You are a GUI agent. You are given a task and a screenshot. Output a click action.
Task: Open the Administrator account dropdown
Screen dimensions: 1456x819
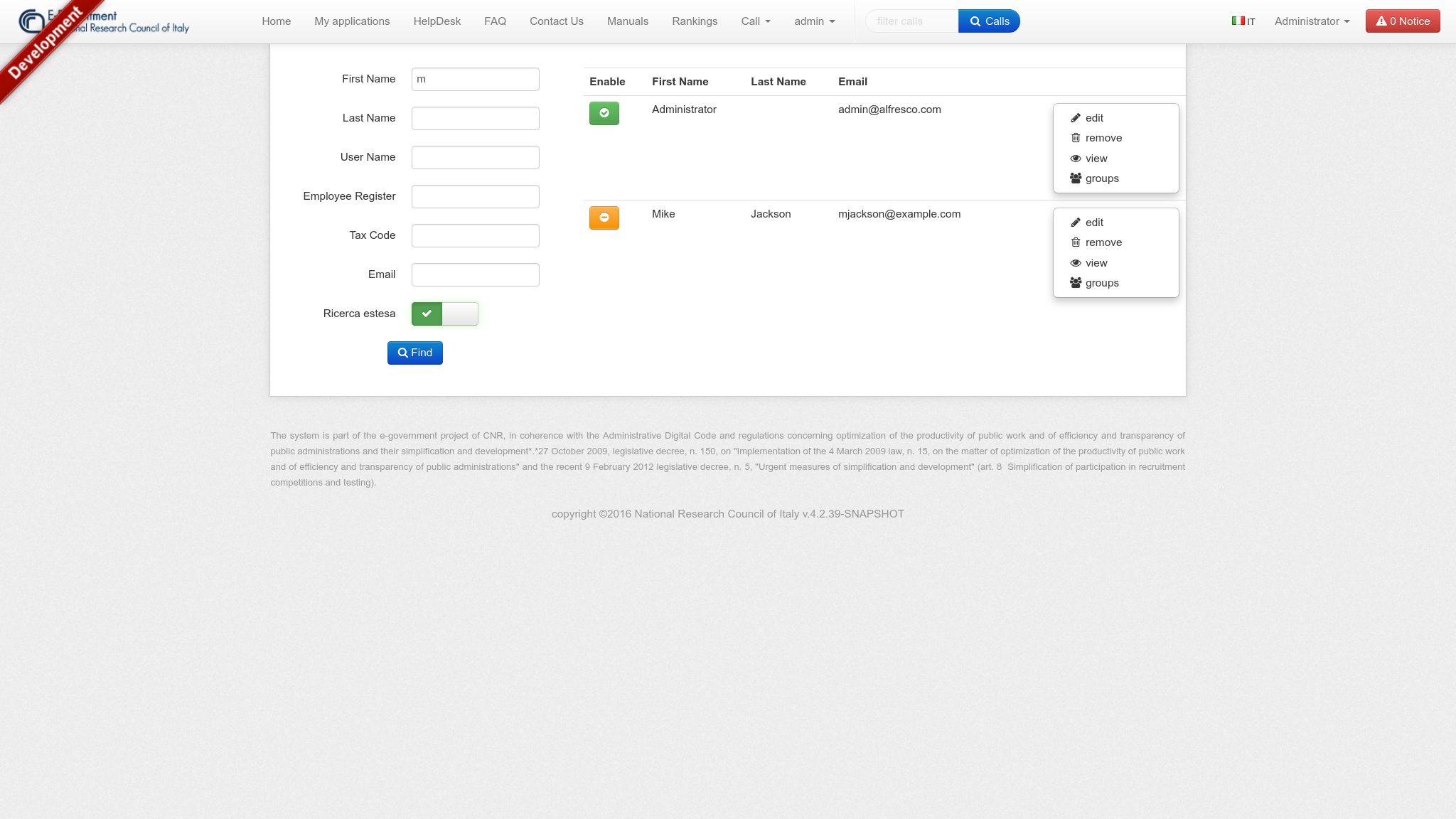(1312, 21)
